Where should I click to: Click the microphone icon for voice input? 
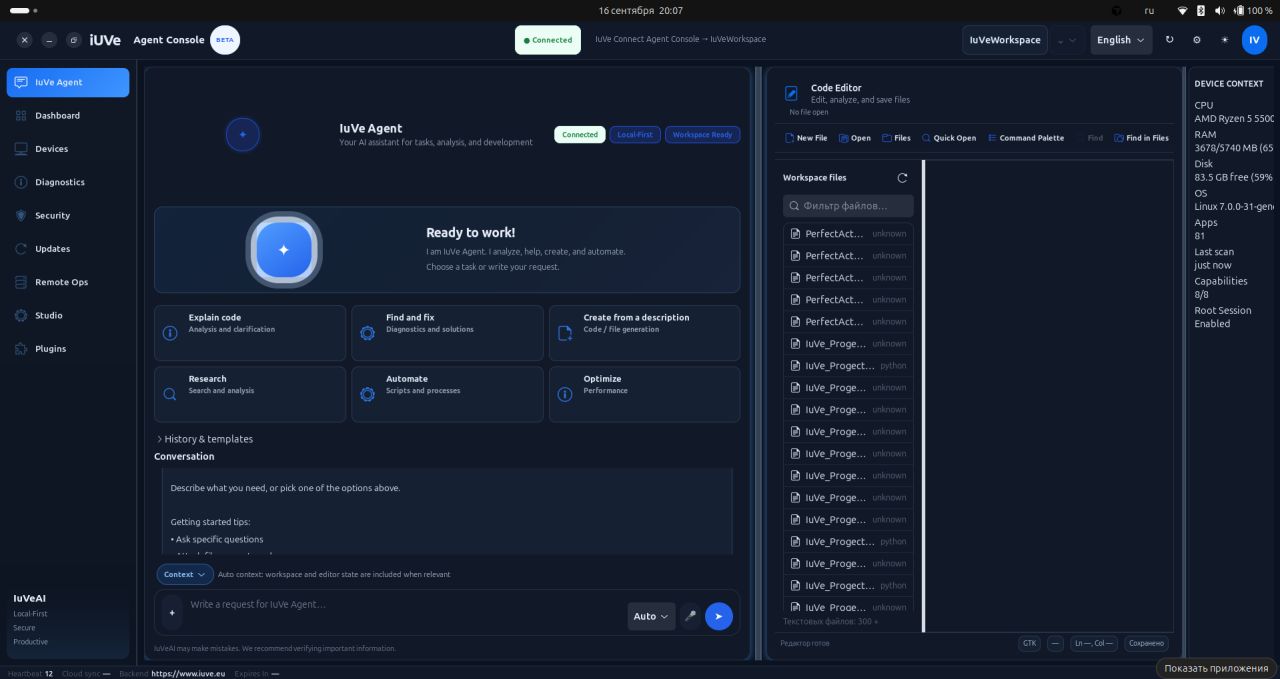point(690,616)
